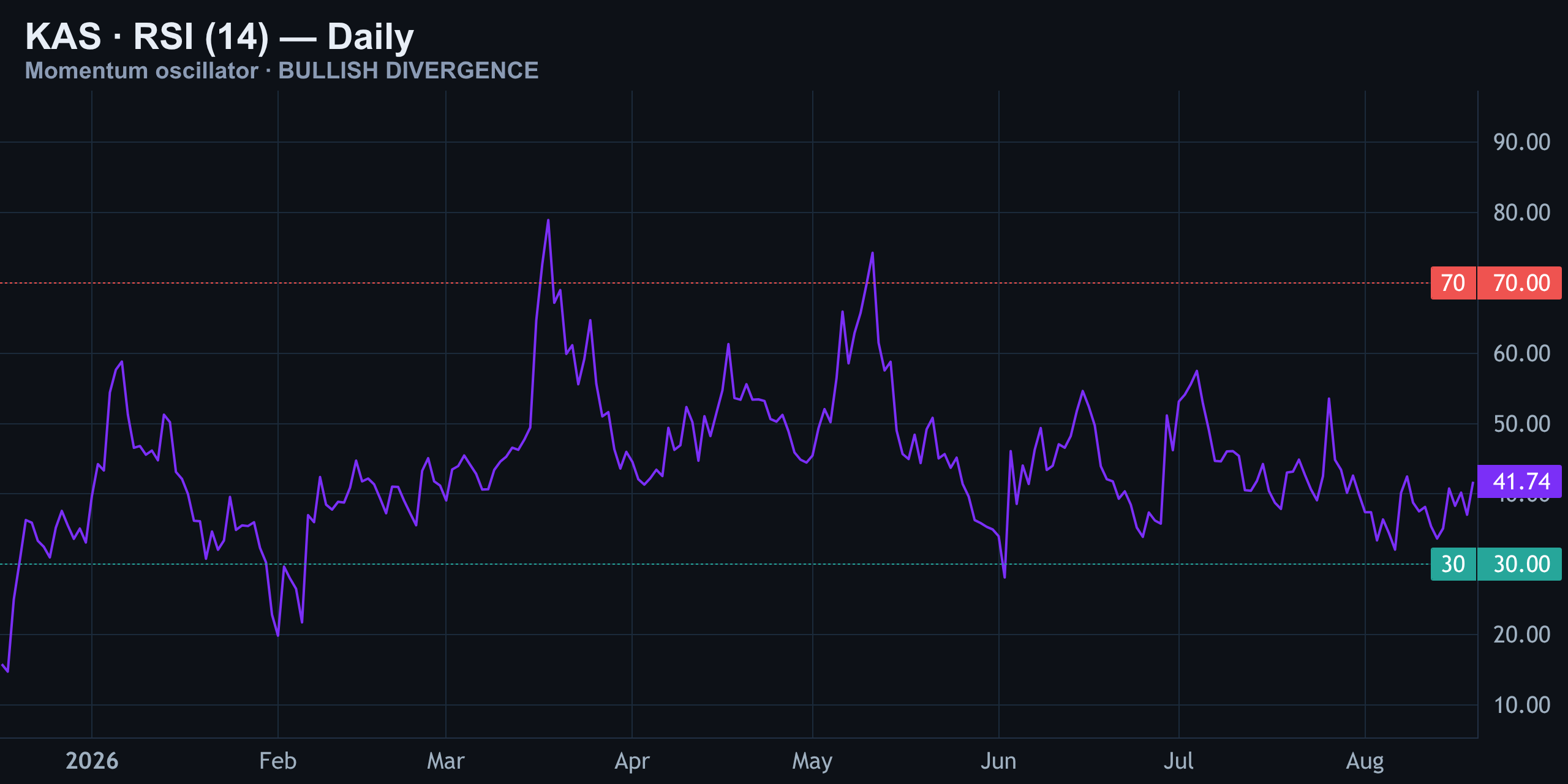This screenshot has width=1568, height=784.
Task: Click the 20.00 price axis label
Action: (1521, 635)
